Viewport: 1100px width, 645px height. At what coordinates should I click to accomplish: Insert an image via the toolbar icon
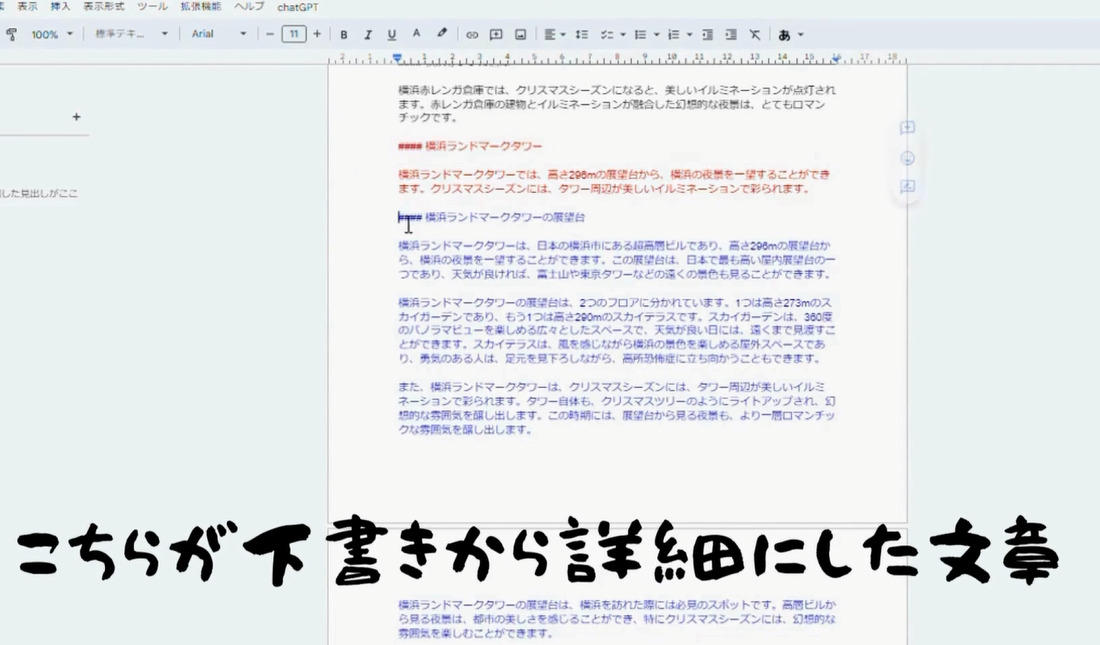[520, 34]
